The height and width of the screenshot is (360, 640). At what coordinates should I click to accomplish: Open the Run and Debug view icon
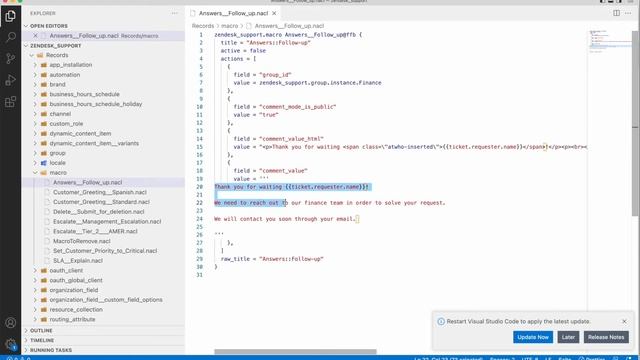pos(11,80)
